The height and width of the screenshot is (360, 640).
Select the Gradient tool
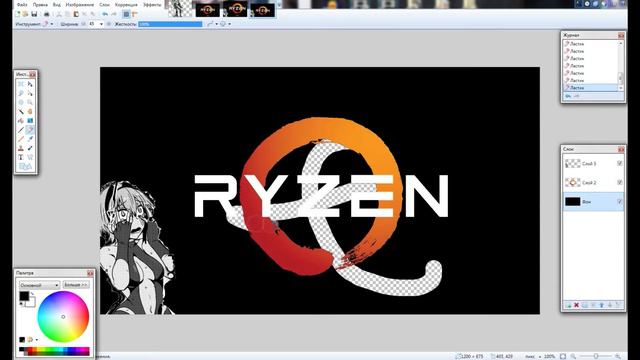point(30,121)
